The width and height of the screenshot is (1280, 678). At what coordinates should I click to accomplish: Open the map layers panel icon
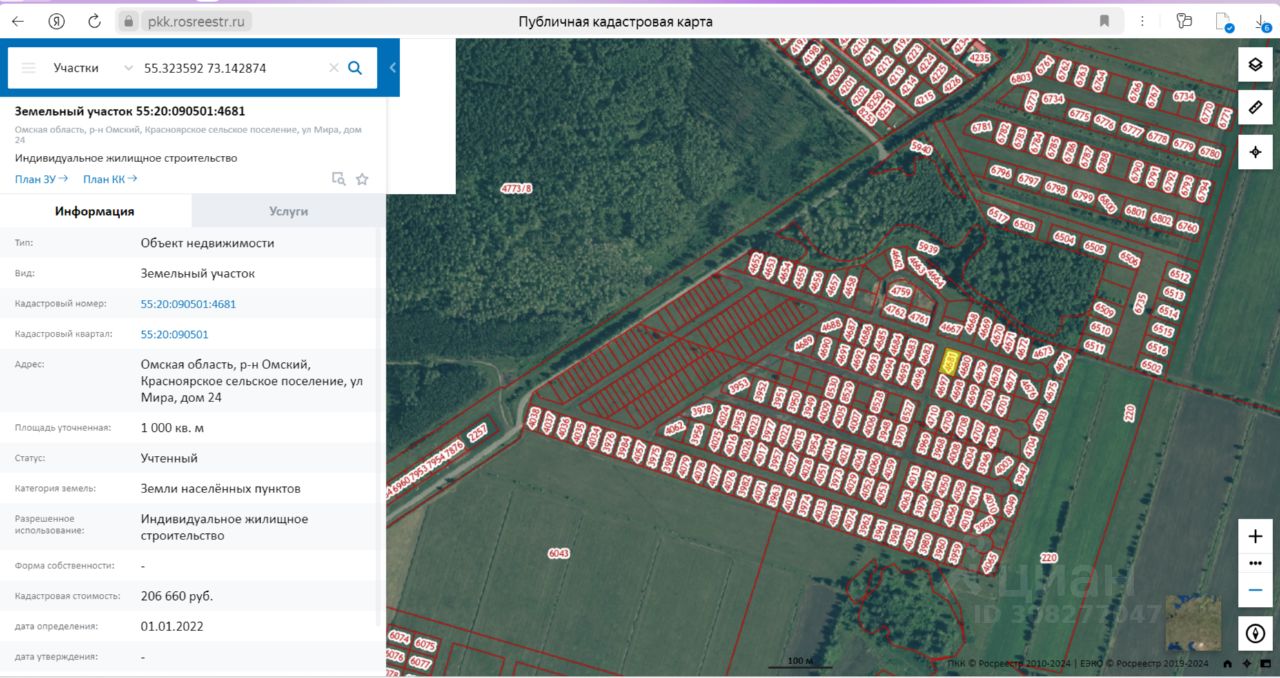click(x=1255, y=65)
